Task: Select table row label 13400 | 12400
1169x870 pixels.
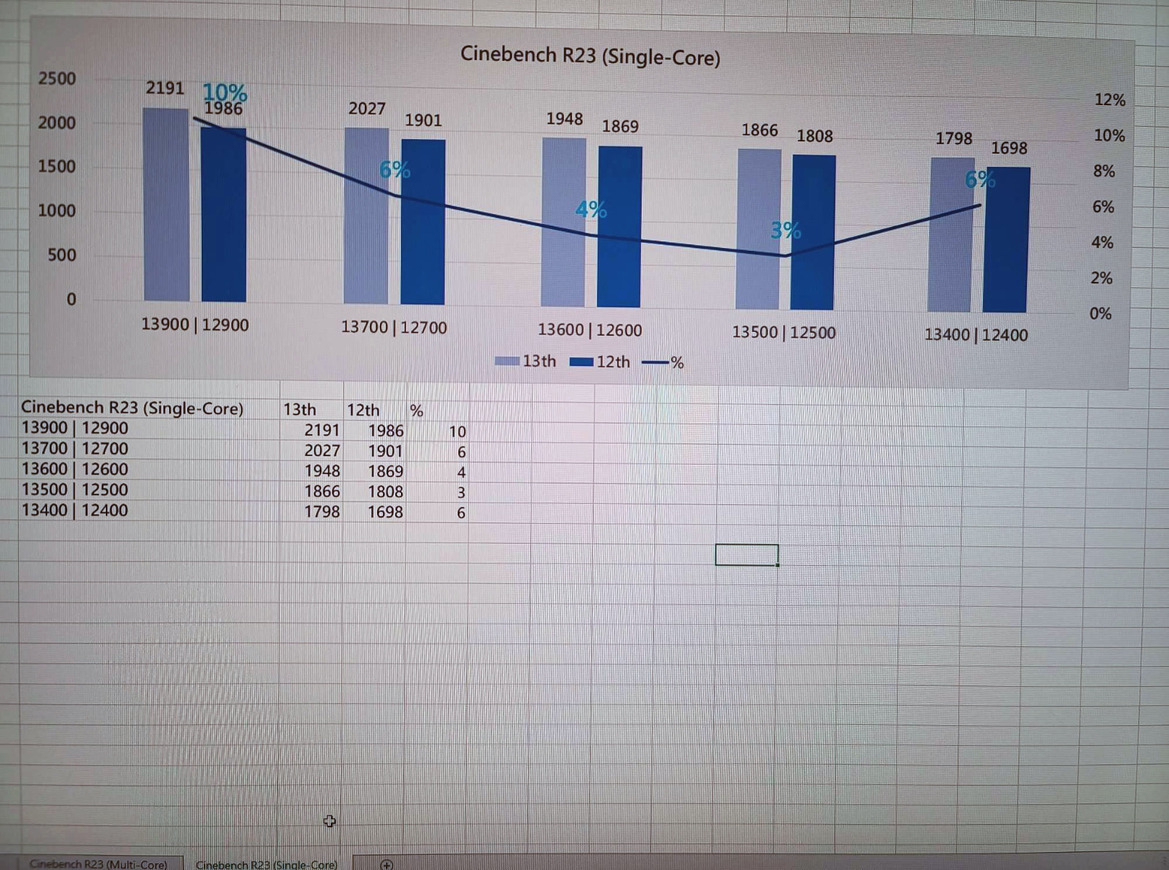Action: [75, 510]
